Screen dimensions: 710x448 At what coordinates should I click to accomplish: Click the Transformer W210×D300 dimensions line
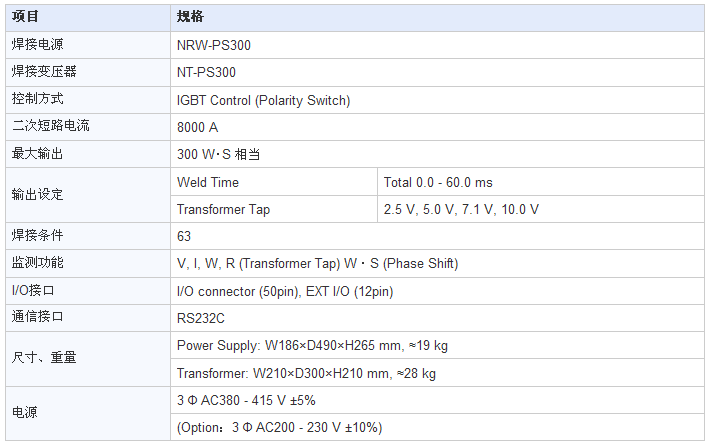coord(306,373)
